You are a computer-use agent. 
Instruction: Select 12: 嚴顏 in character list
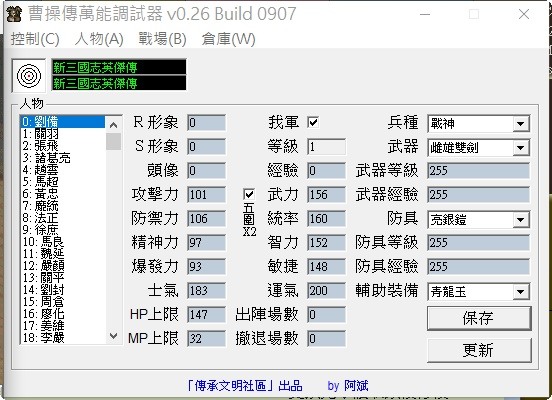[63, 265]
